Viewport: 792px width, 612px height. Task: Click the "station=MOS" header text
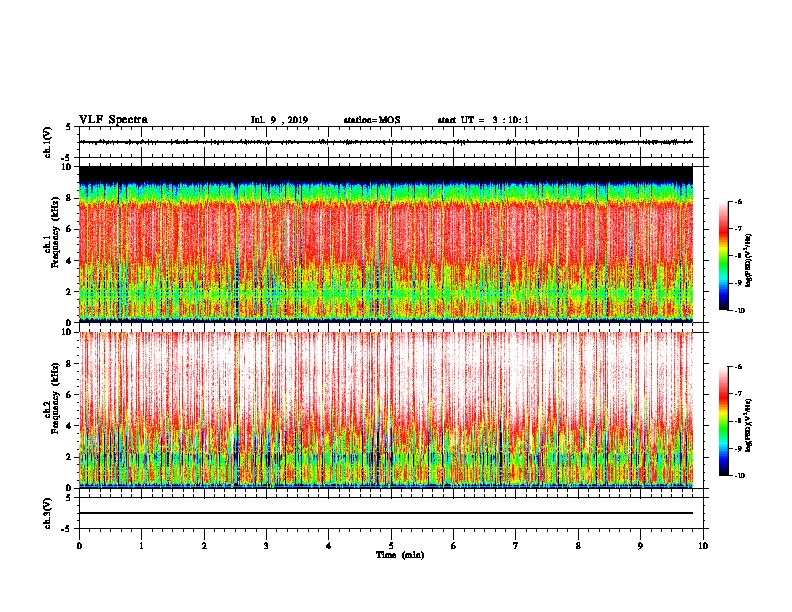[372, 120]
